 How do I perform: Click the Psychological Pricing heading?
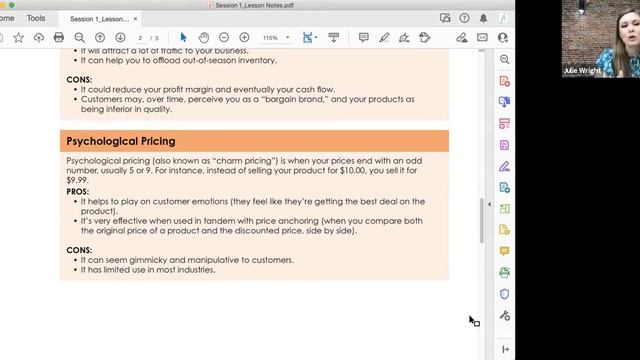(x=121, y=141)
